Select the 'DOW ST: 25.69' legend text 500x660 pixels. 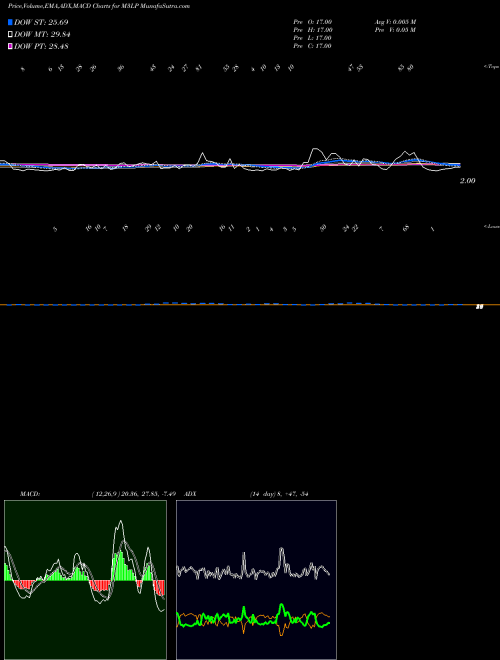click(41, 22)
